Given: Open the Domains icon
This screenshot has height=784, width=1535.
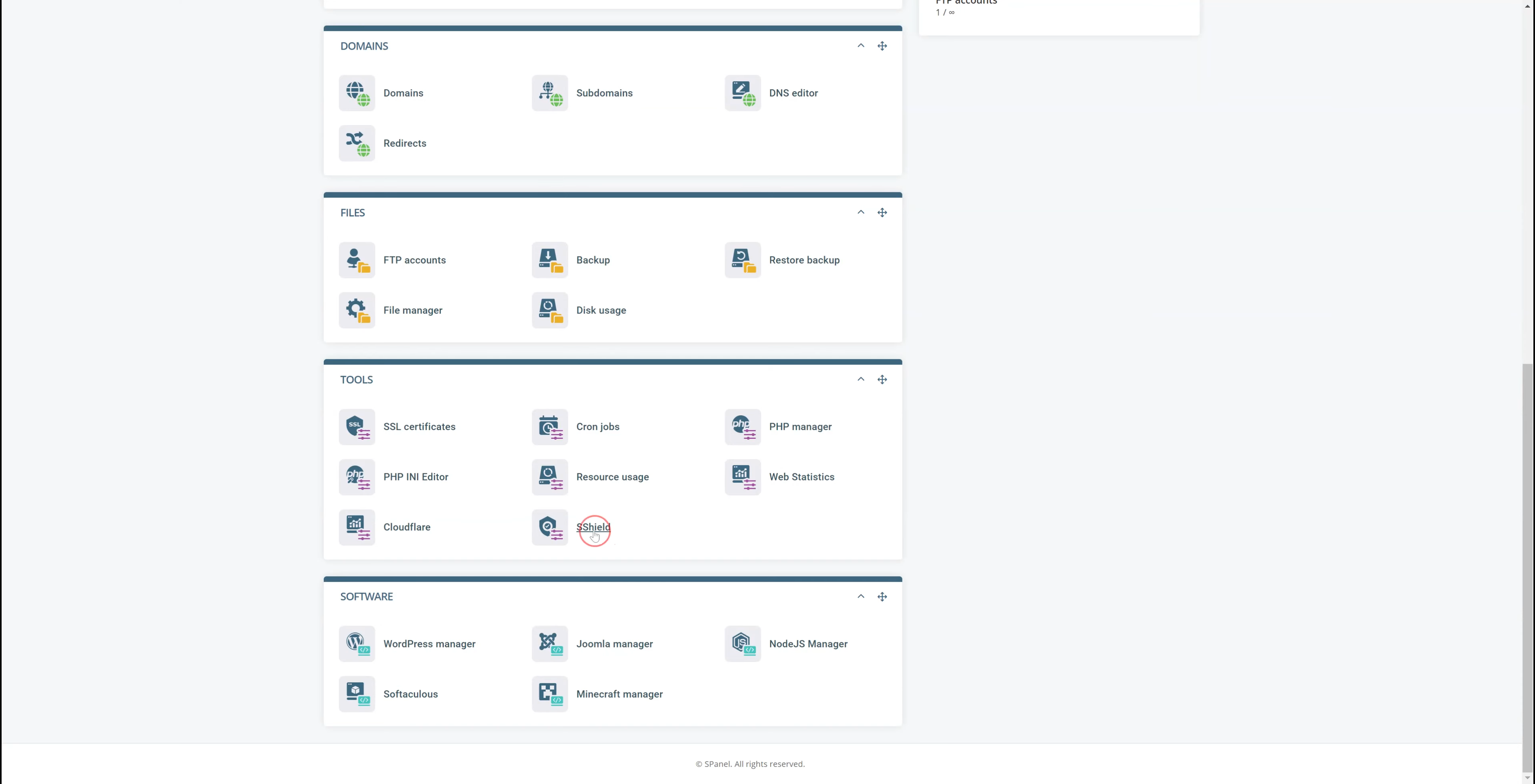Looking at the screenshot, I should click(357, 93).
